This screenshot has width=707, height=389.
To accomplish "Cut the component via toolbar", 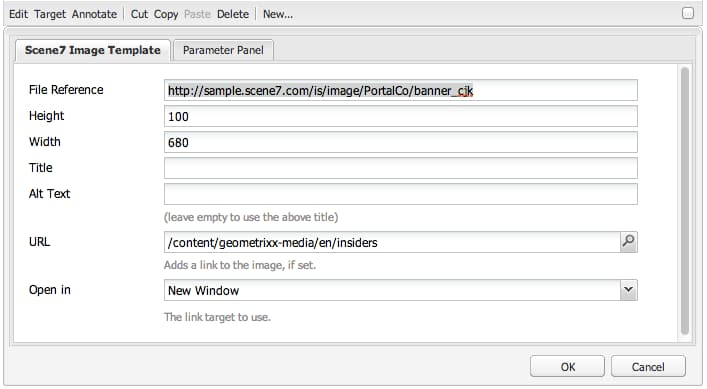I will pyautogui.click(x=139, y=14).
